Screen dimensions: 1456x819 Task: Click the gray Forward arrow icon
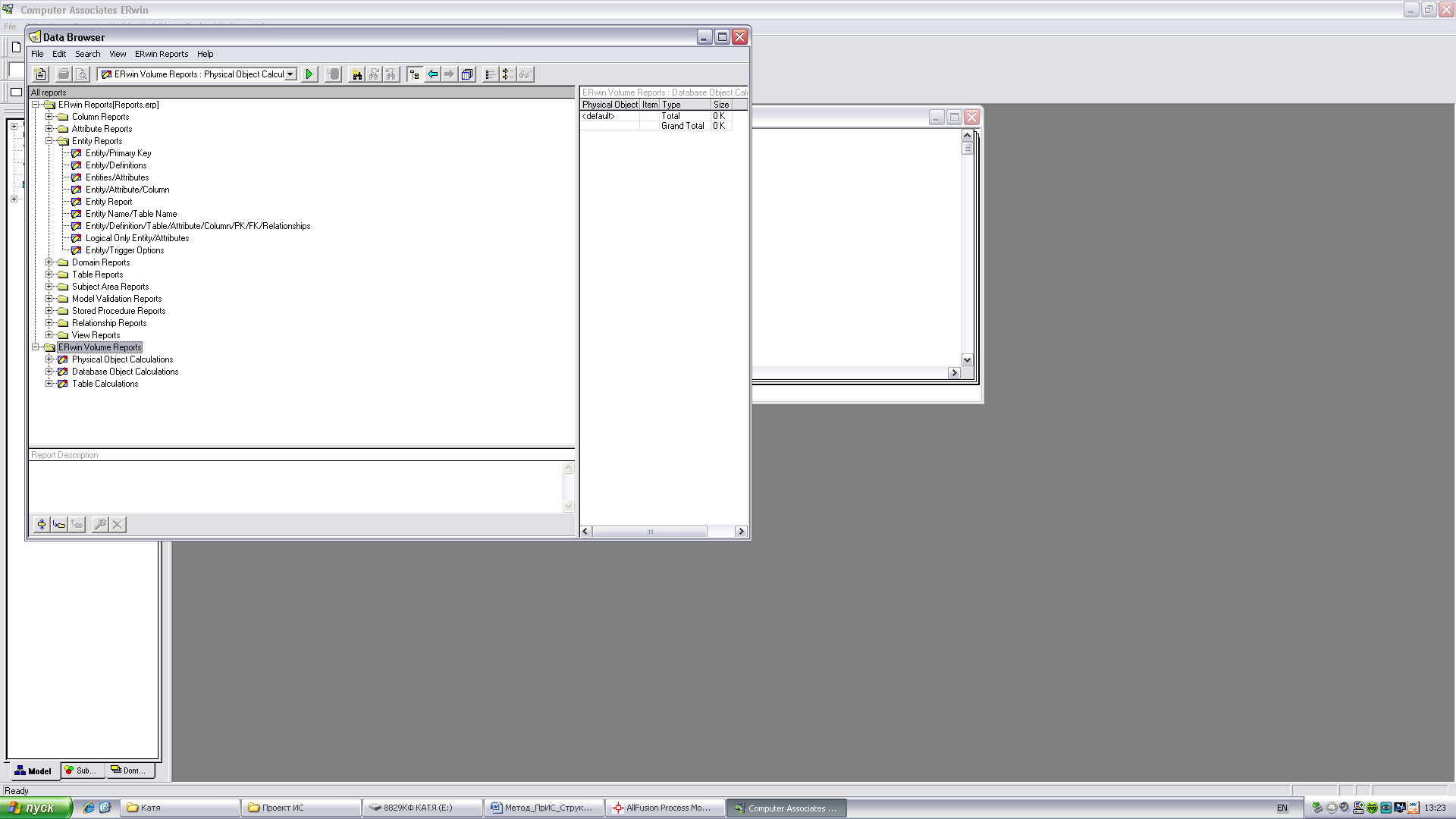449,74
